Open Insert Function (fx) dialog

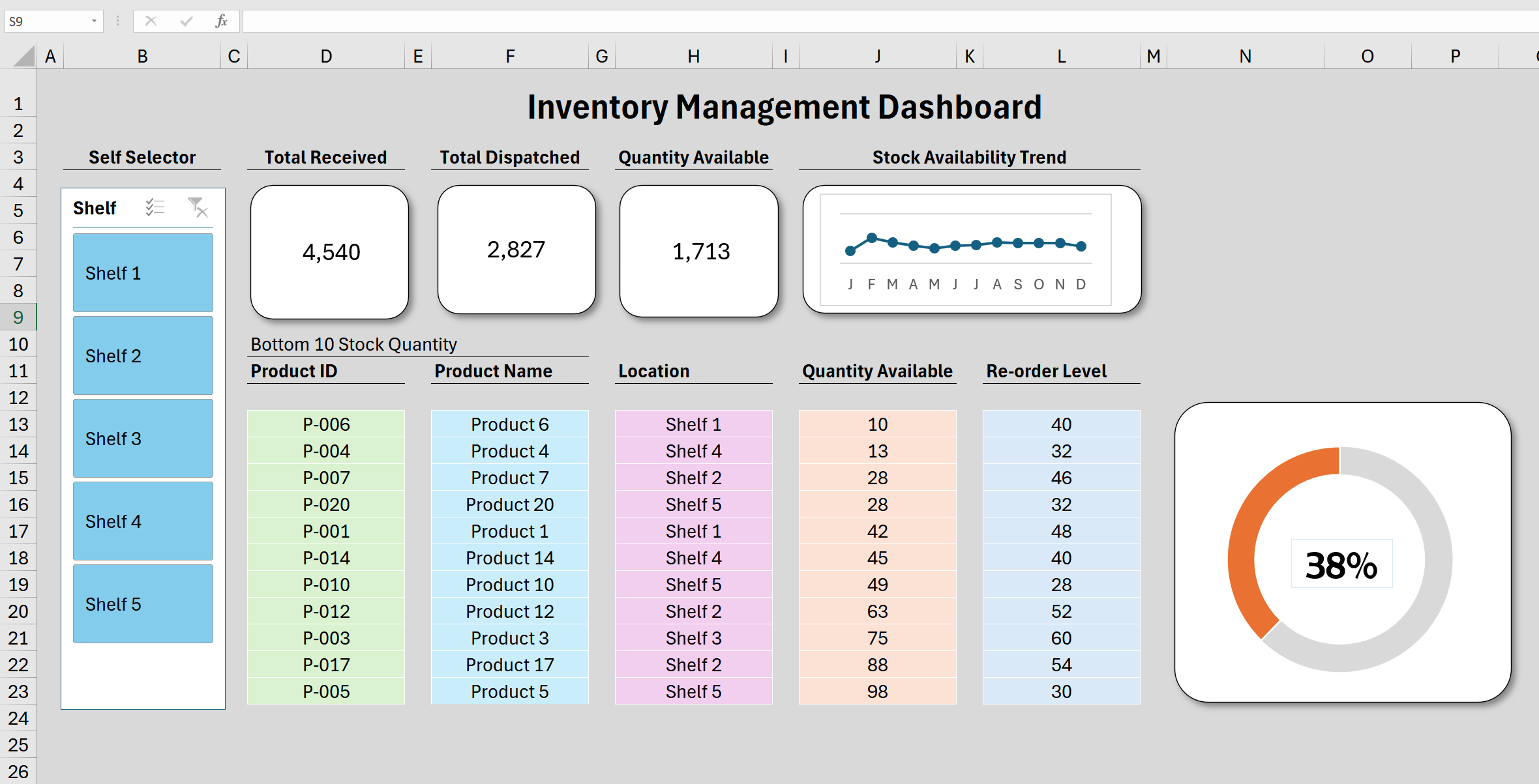coord(221,21)
